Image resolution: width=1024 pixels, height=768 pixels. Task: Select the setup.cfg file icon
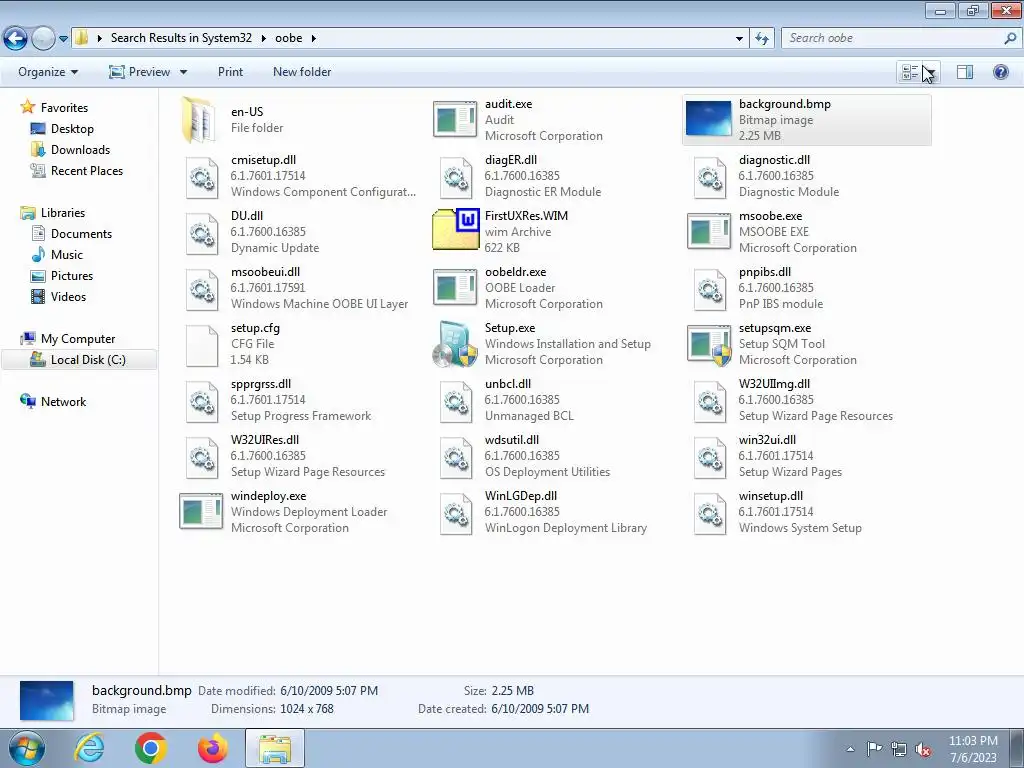(202, 345)
